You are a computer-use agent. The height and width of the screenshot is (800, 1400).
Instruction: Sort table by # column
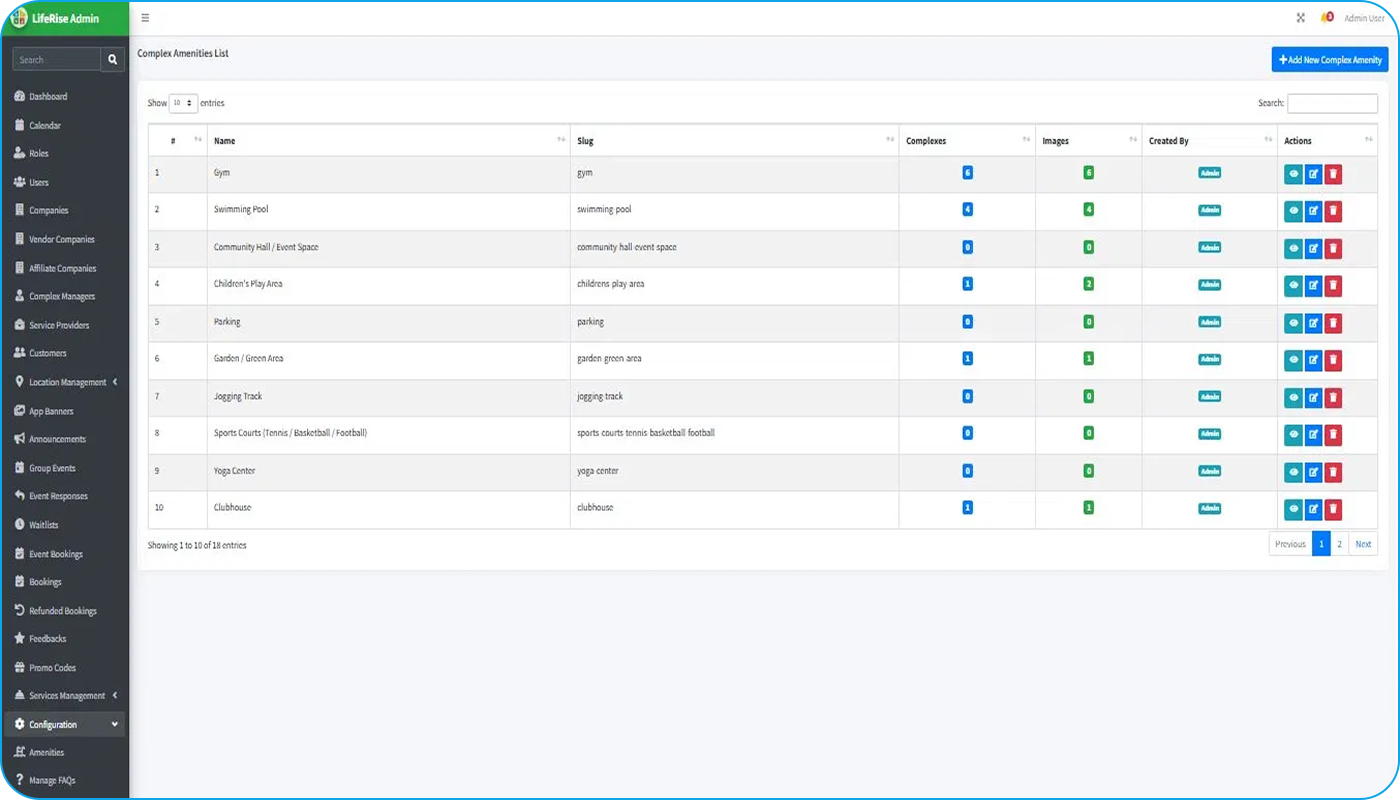coord(178,141)
